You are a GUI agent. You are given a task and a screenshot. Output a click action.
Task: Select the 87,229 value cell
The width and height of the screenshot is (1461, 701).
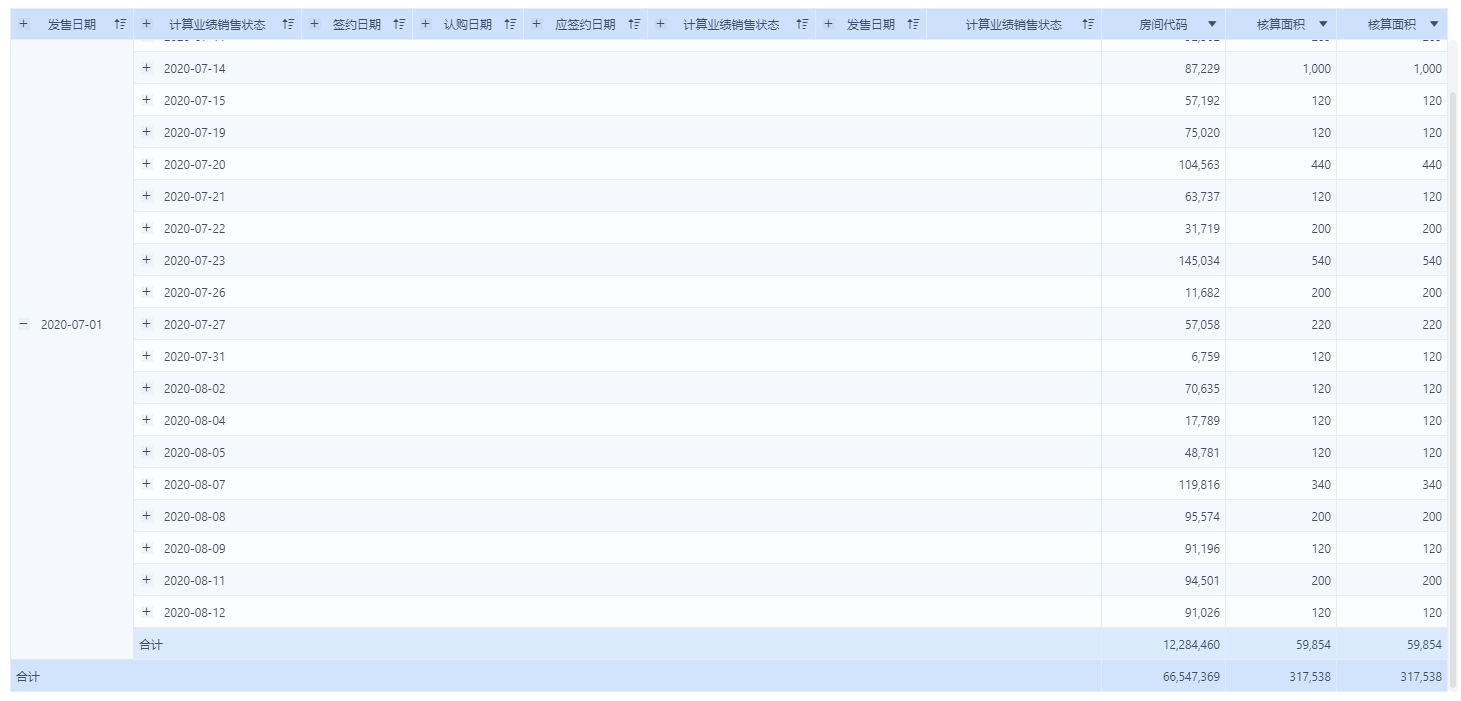coord(1164,68)
